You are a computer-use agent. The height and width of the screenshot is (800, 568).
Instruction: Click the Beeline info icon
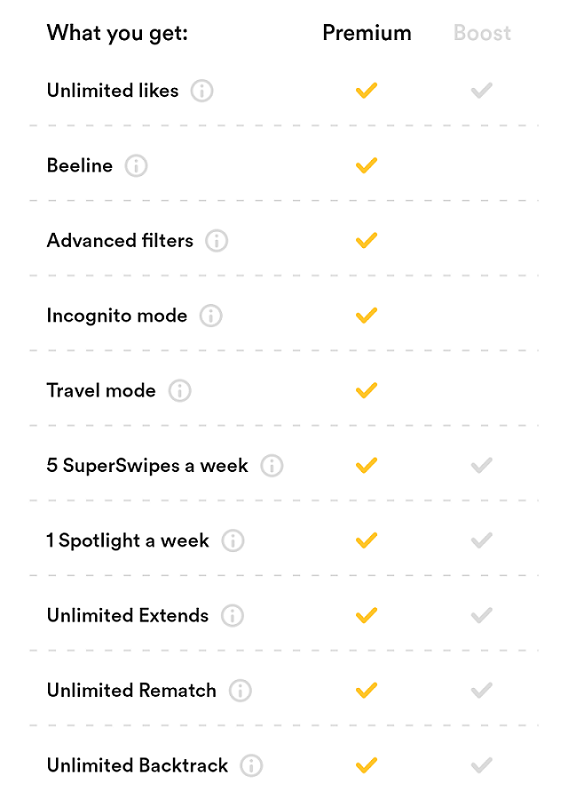136,166
